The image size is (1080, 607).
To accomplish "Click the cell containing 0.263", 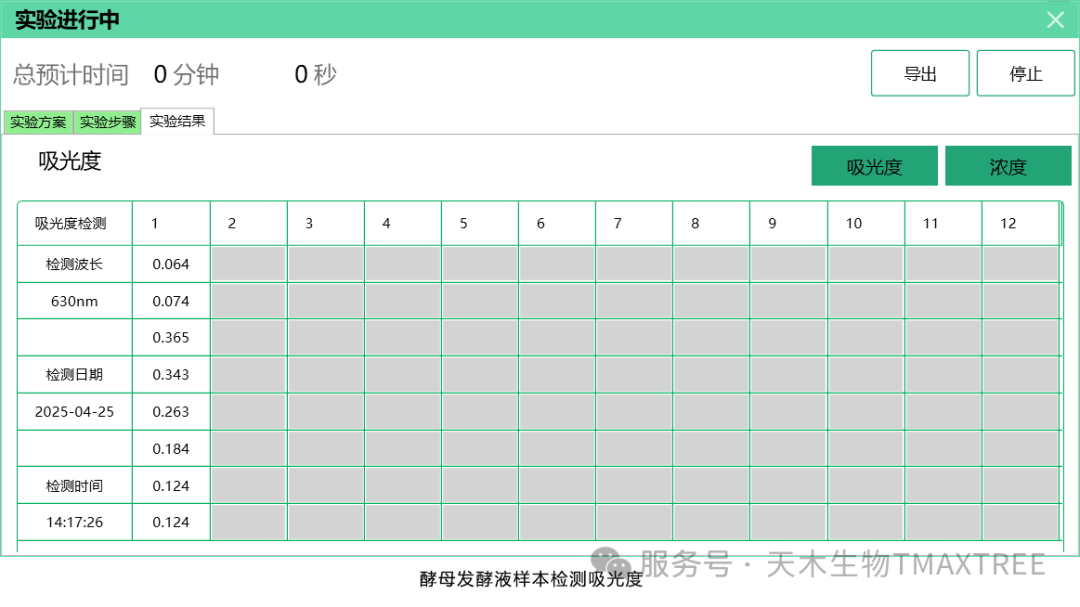I will [x=171, y=412].
